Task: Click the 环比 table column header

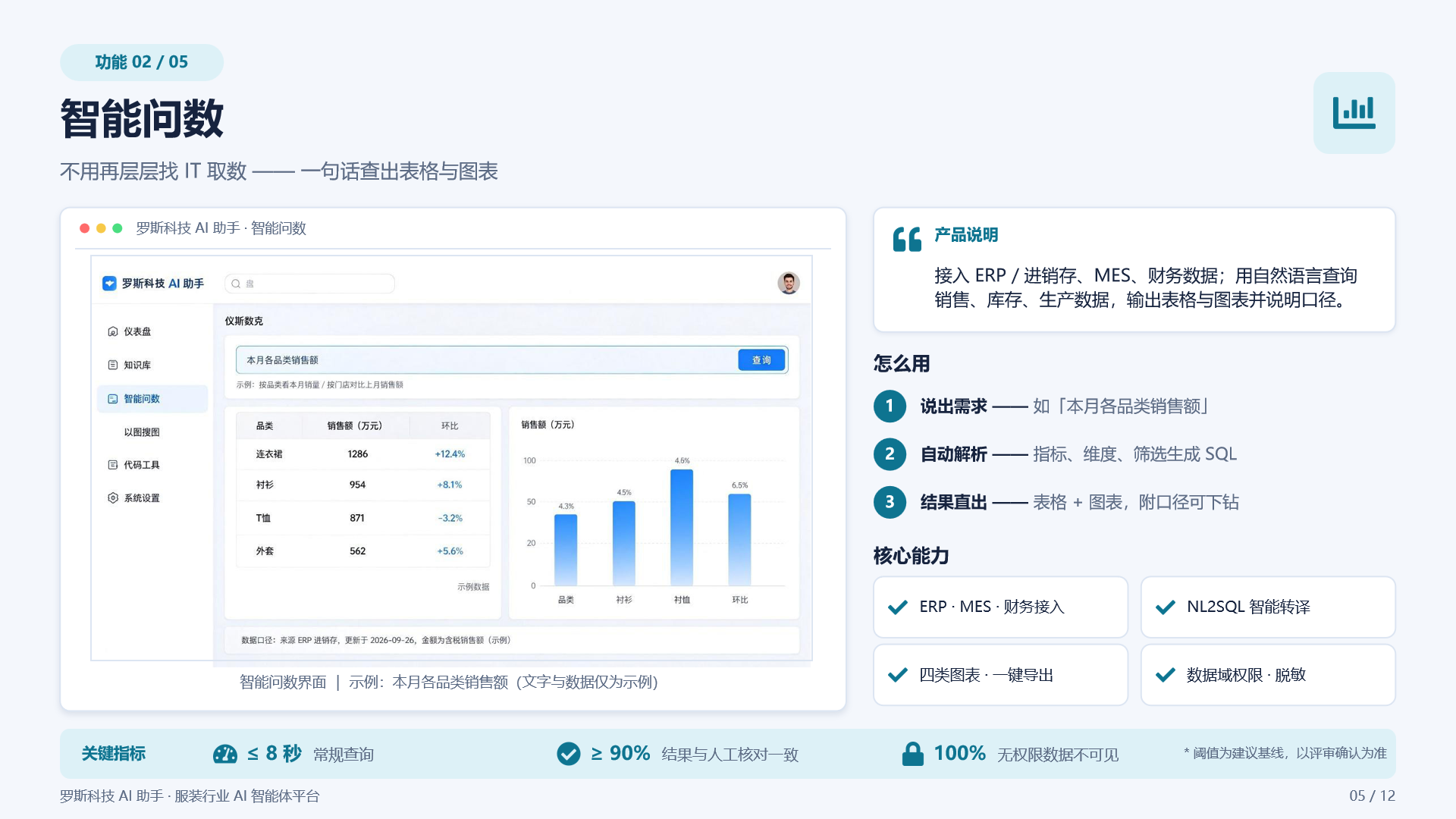Action: [x=450, y=425]
